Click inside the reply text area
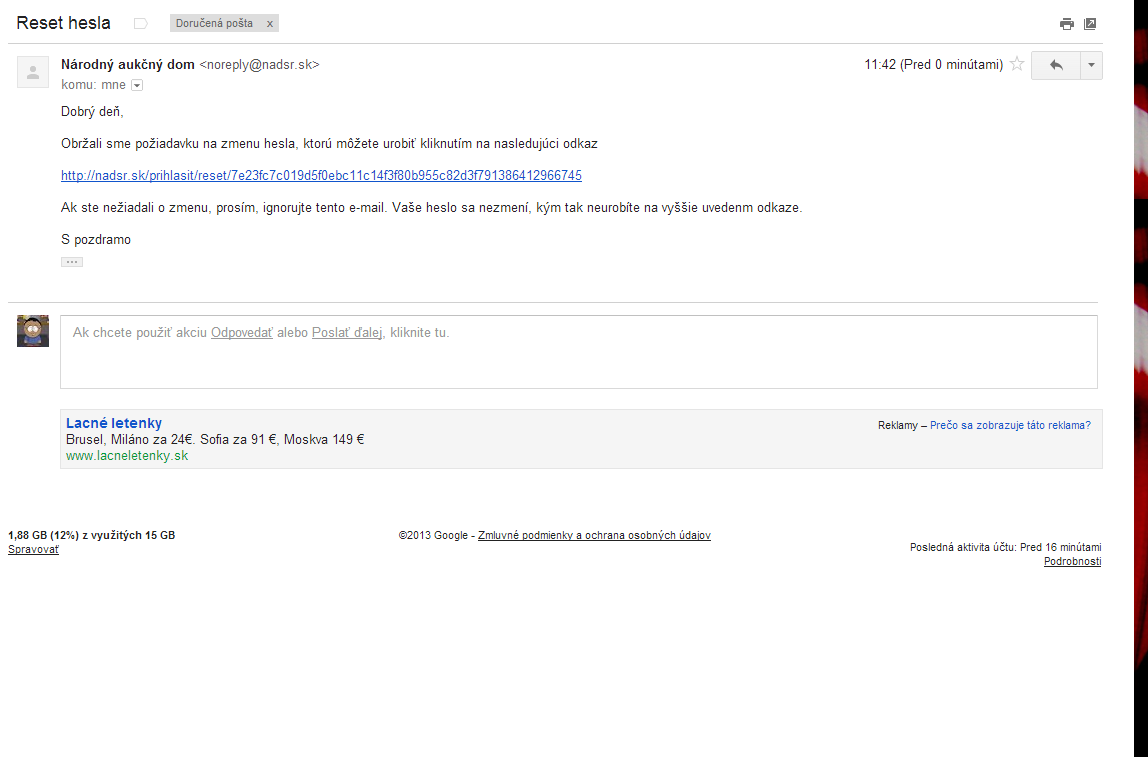1148x757 pixels. point(578,352)
